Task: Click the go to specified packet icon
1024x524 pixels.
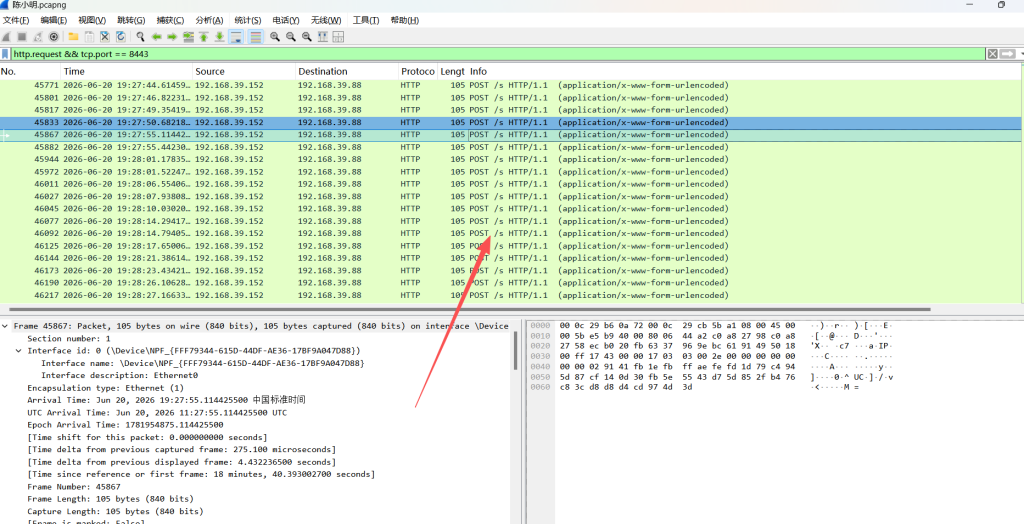Action: (189, 37)
